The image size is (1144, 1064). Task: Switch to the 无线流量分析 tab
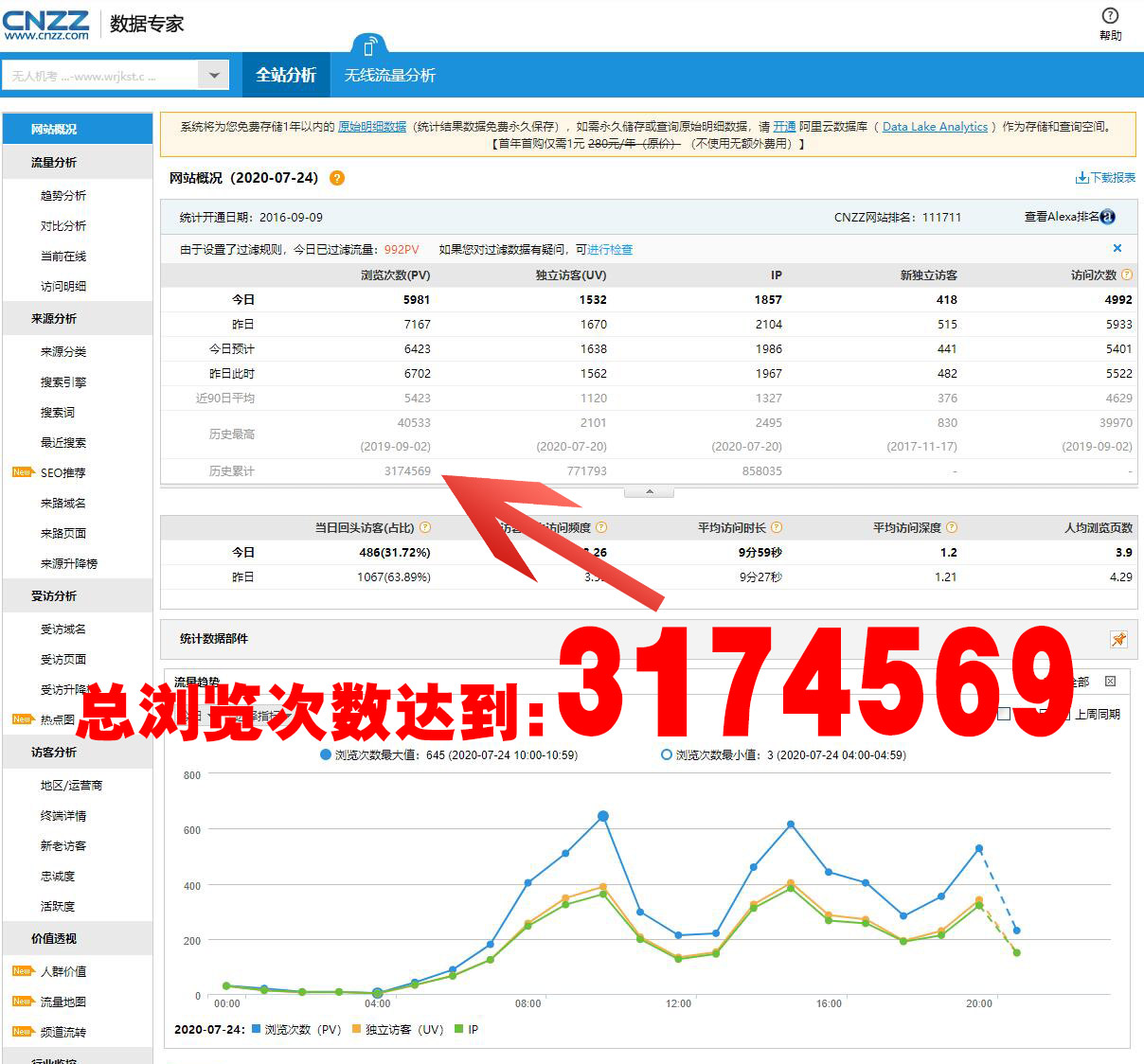pyautogui.click(x=389, y=75)
